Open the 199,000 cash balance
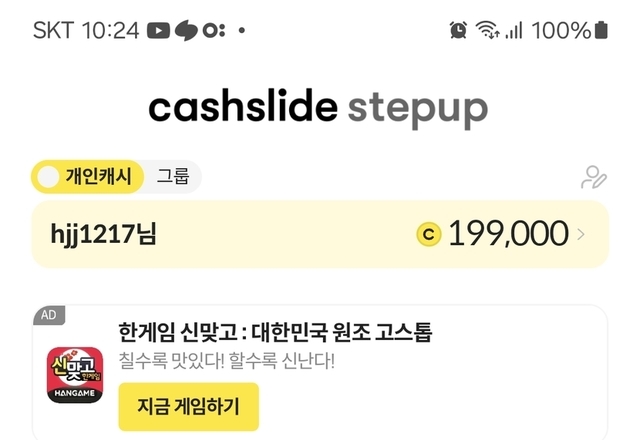The width and height of the screenshot is (640, 440). click(508, 234)
